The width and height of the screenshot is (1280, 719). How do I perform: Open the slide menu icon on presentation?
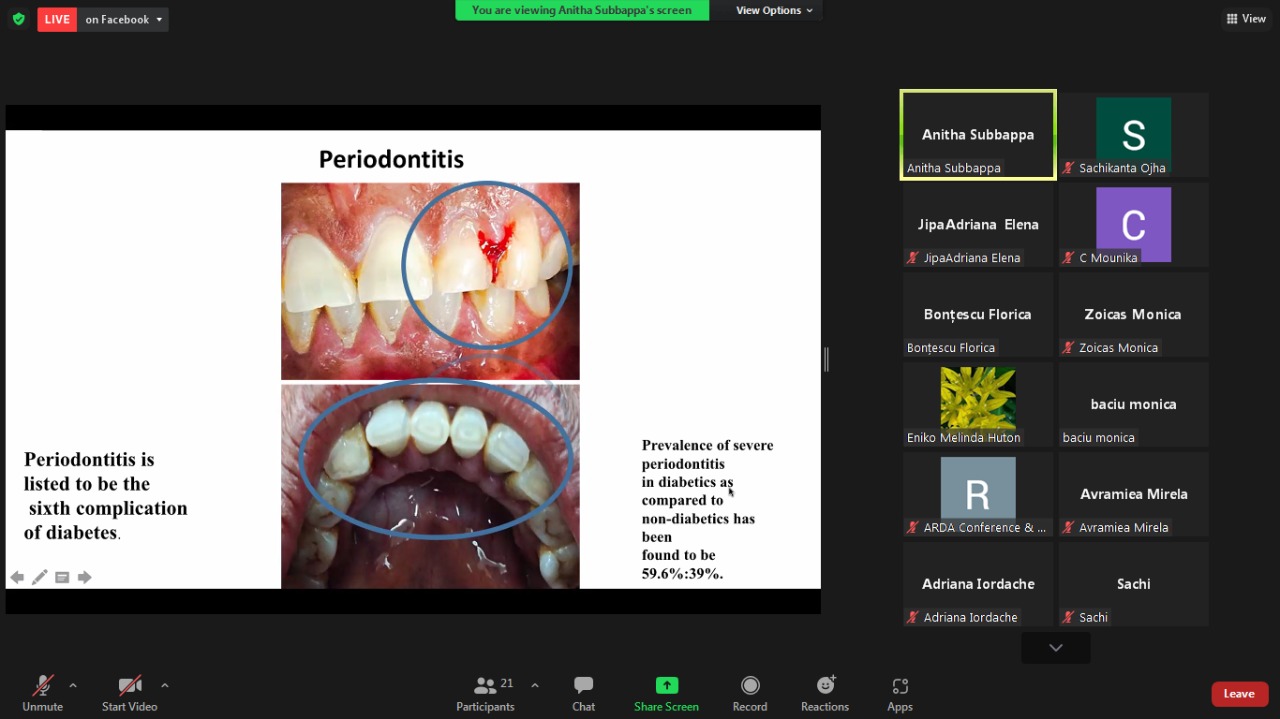pyautogui.click(x=62, y=577)
